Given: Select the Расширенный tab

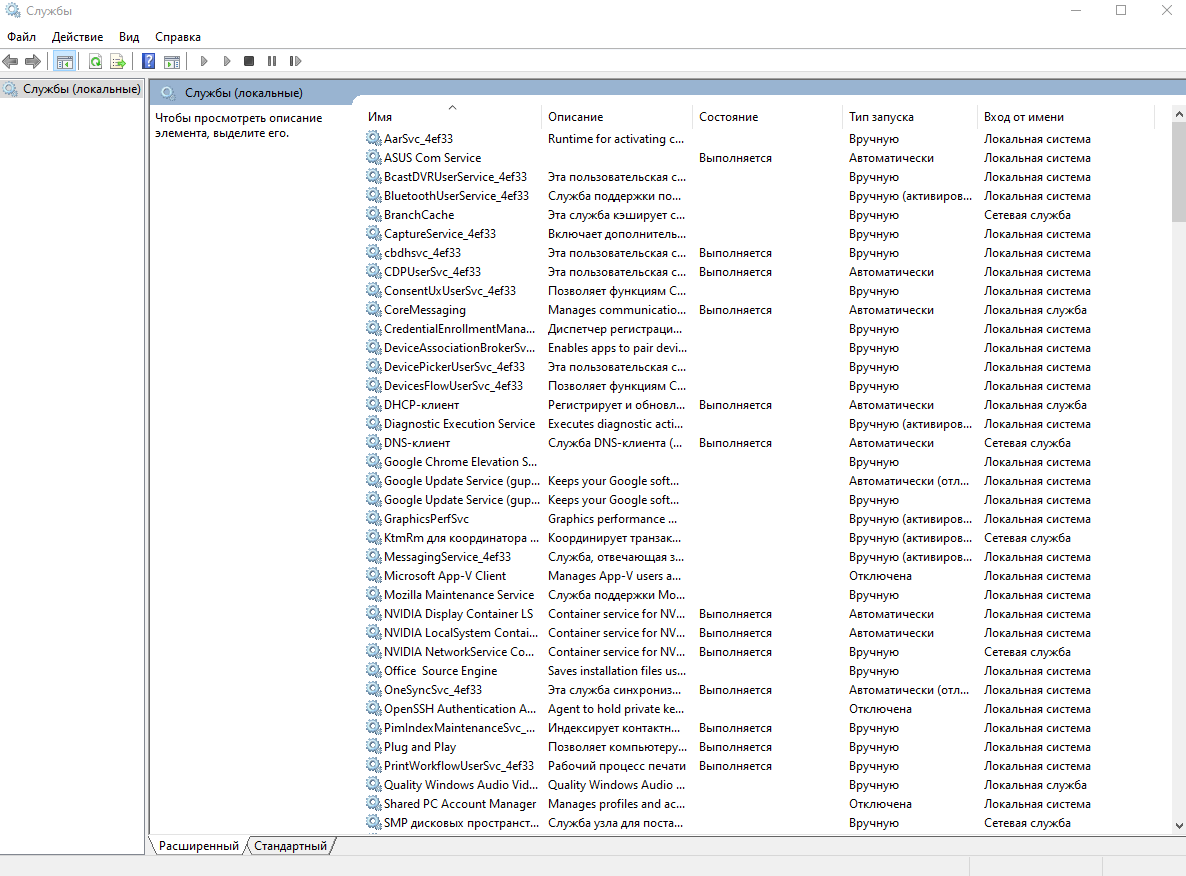Looking at the screenshot, I should tap(198, 846).
